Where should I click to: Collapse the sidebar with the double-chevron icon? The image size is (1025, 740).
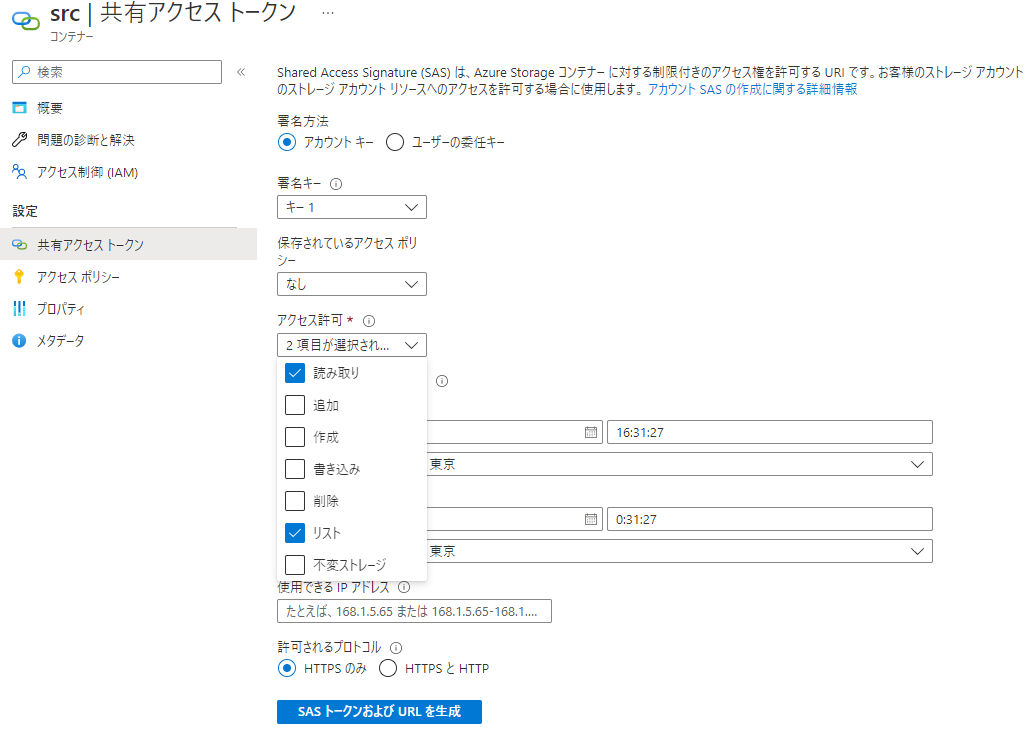click(x=241, y=72)
